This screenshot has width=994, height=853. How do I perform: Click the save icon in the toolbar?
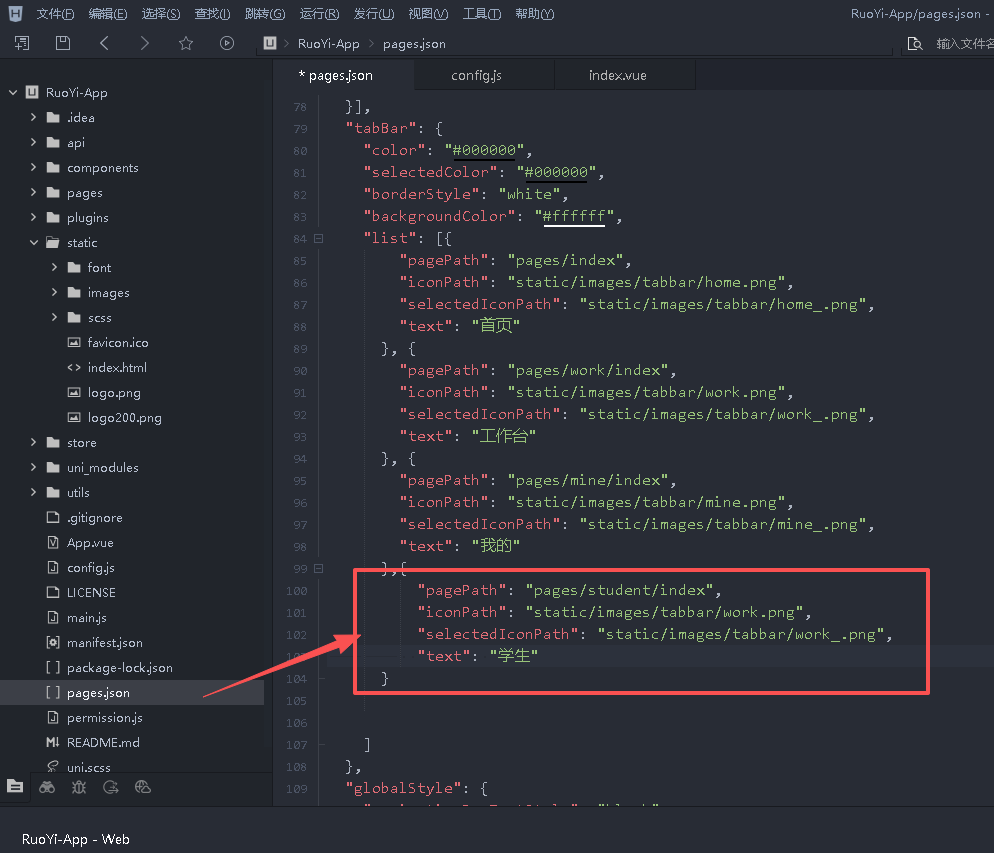[x=63, y=43]
